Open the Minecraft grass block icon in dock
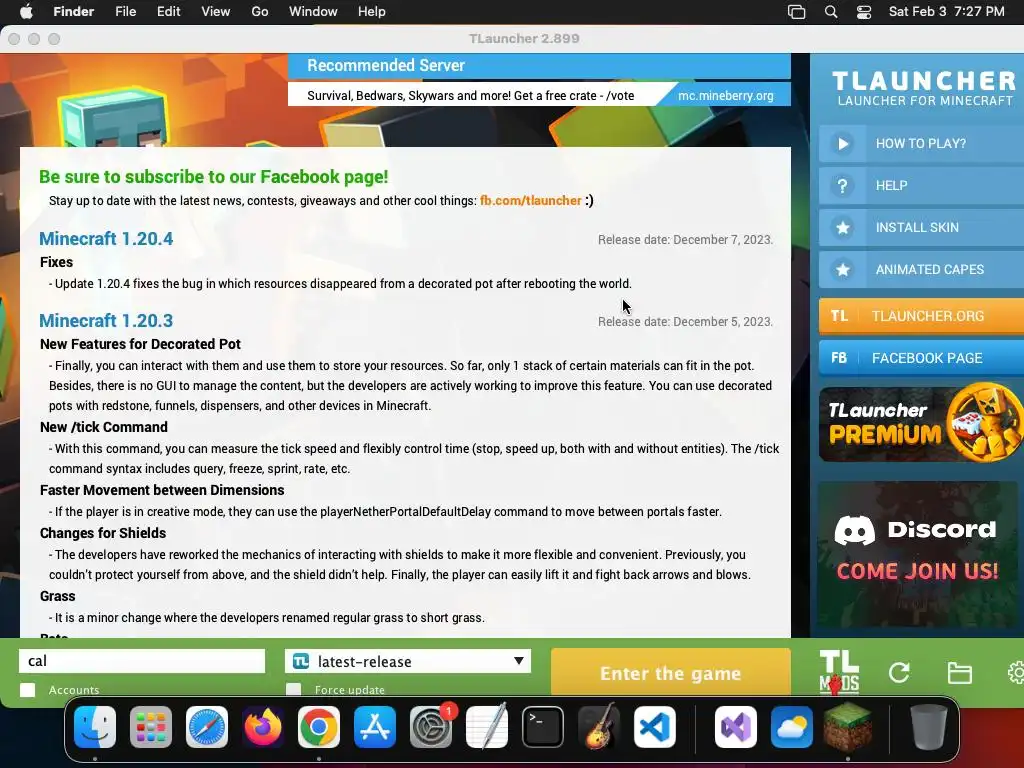Viewport: 1024px width, 768px height. click(848, 727)
